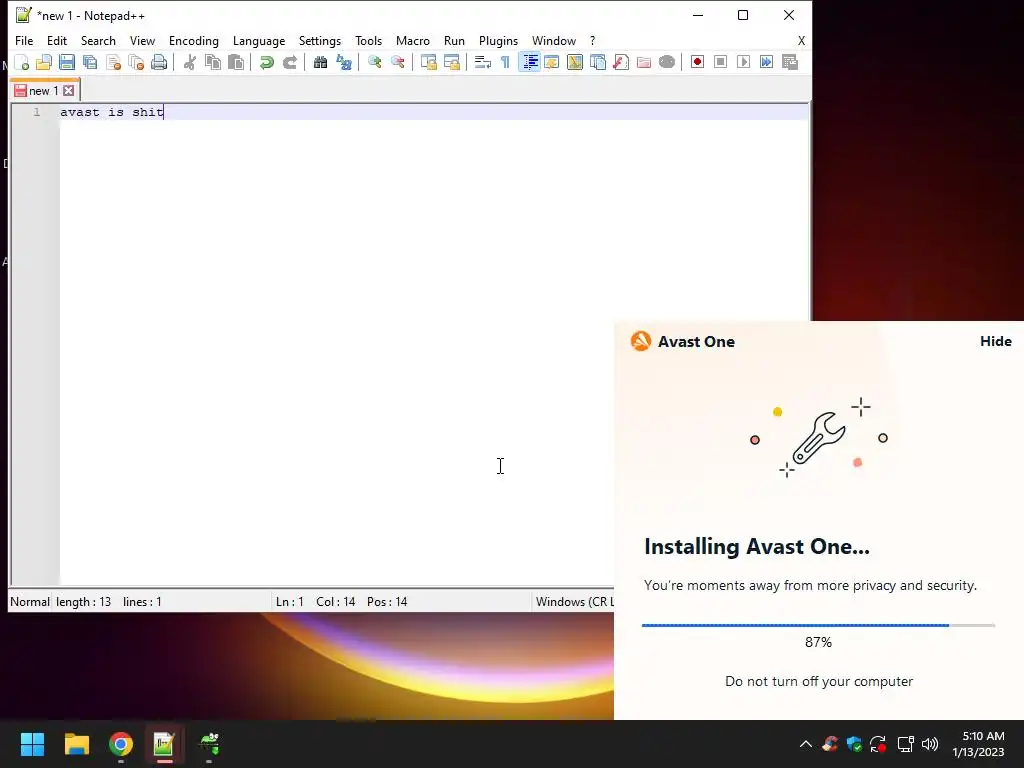The width and height of the screenshot is (1024, 768).
Task: Open the Window menu
Action: pos(554,40)
